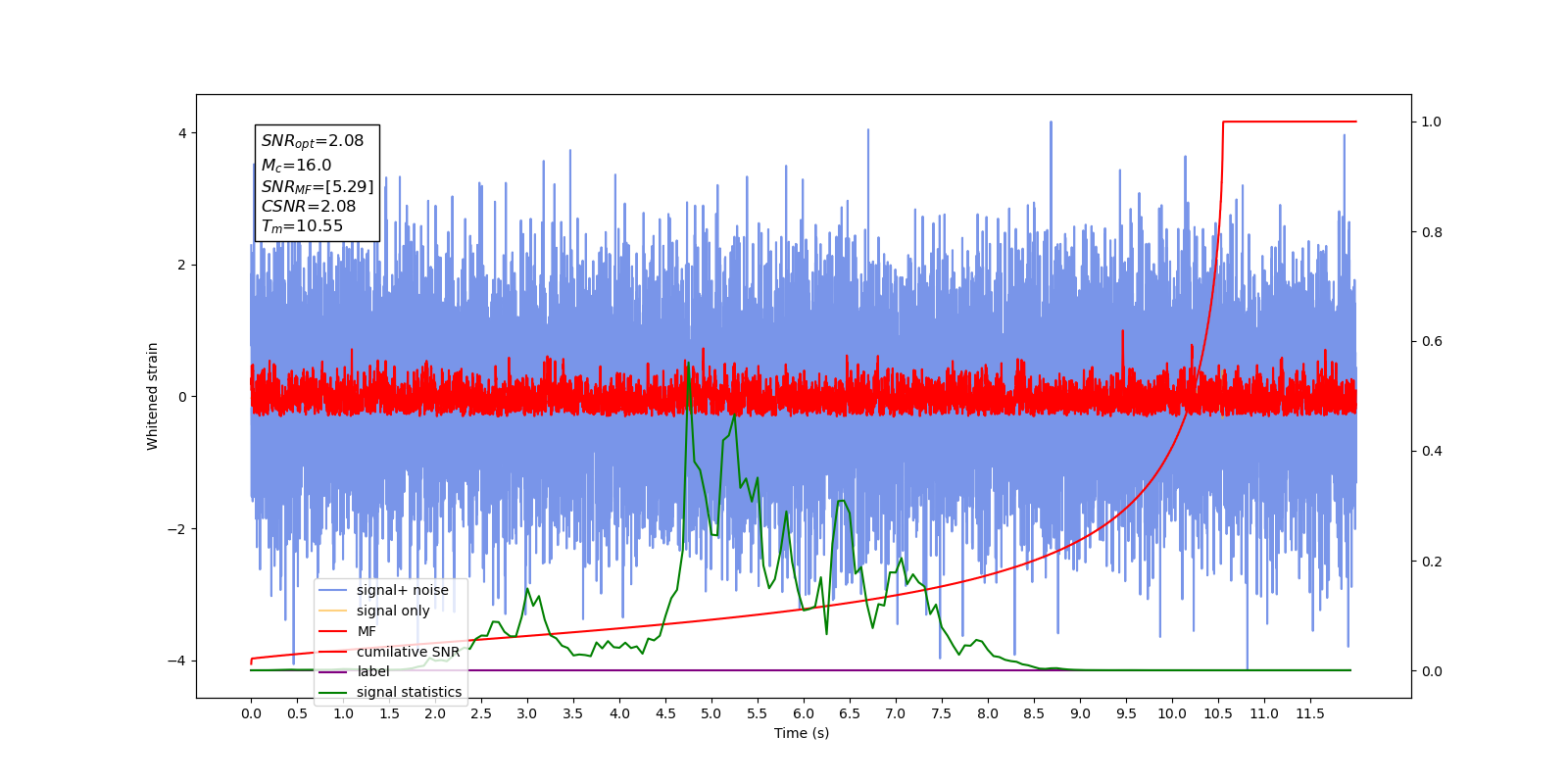
Task: Click the left y-axis tick label −4
Action: 177,661
